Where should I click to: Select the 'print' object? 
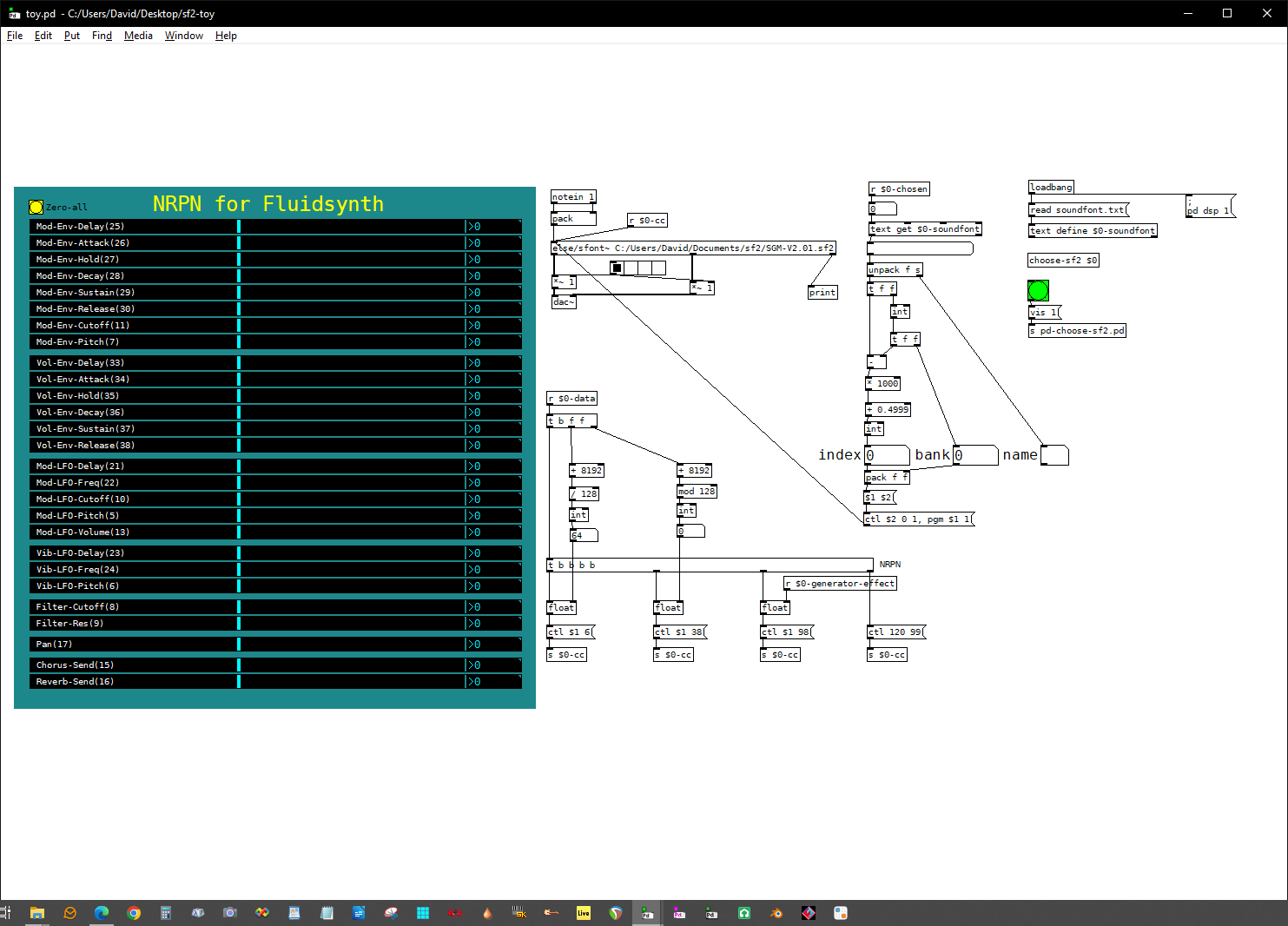[x=822, y=293]
